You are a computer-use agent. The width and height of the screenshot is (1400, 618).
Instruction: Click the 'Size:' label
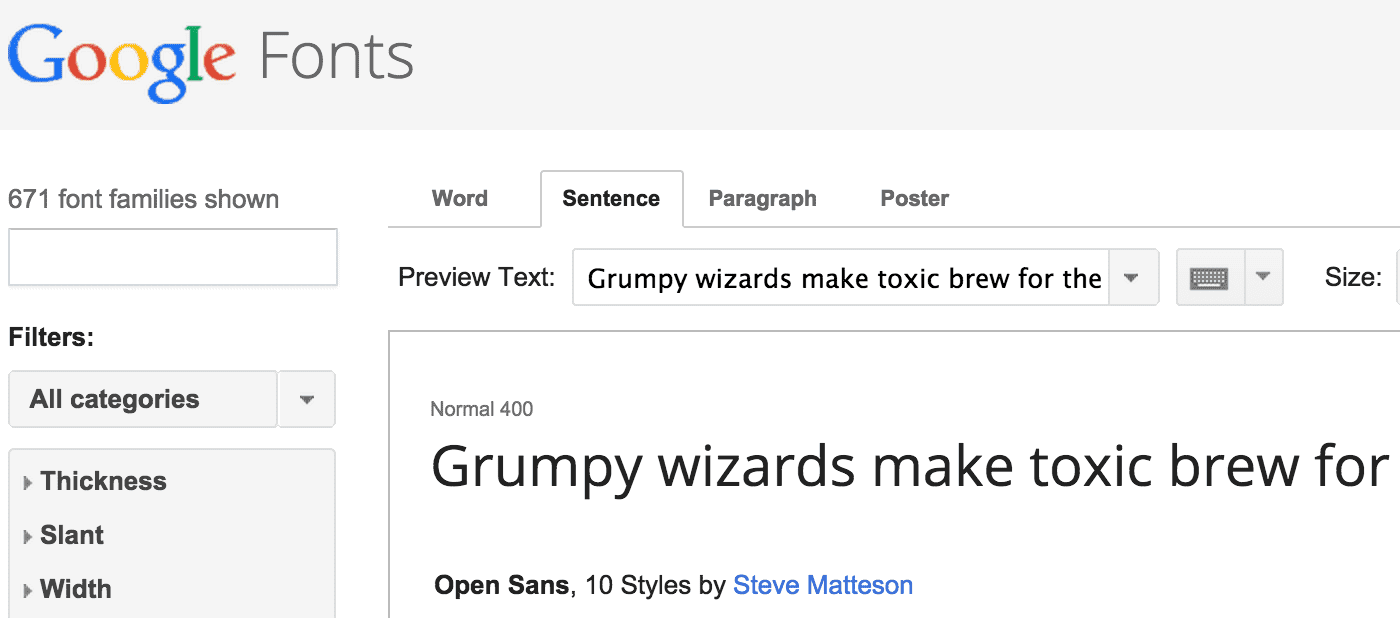coord(1354,277)
